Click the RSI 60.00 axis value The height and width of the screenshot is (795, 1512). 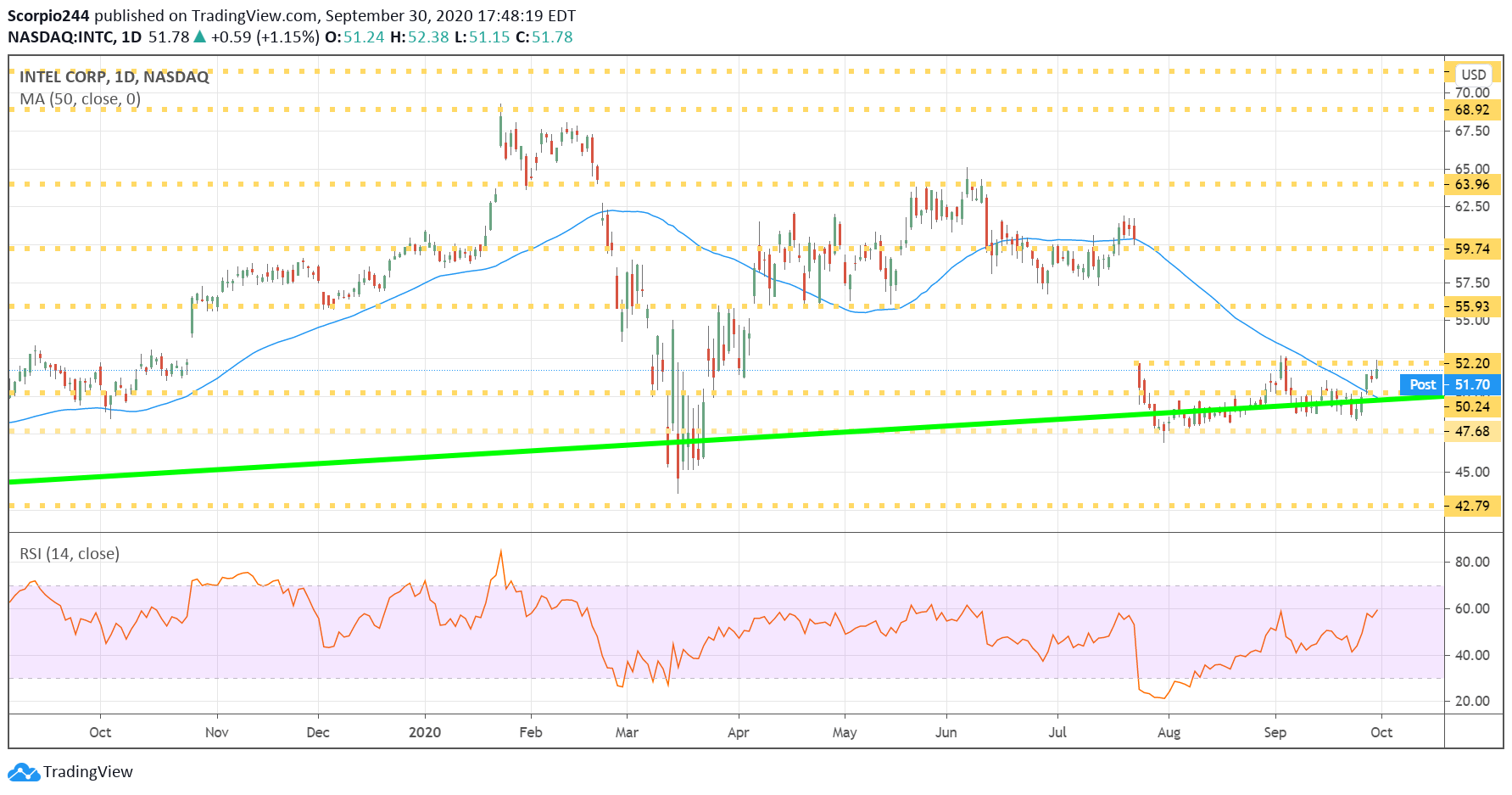coord(1472,608)
